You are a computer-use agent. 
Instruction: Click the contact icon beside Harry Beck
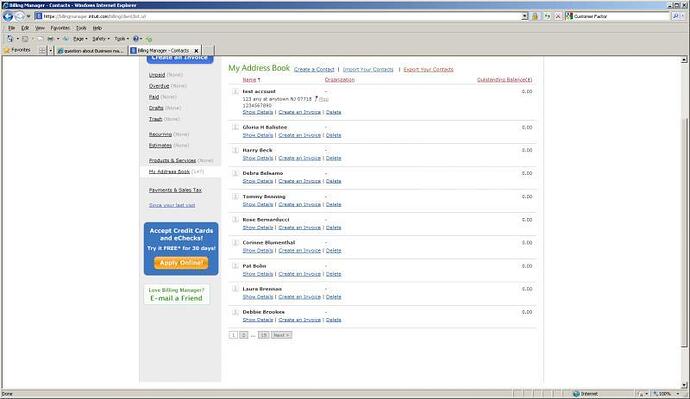235,150
